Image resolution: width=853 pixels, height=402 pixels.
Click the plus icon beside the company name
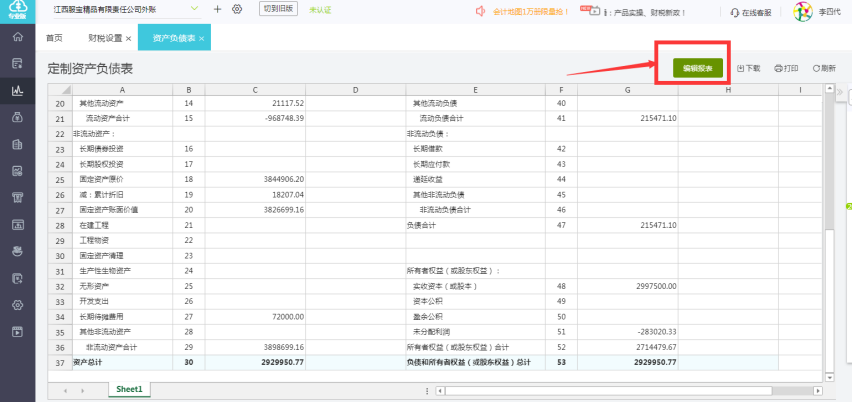click(x=218, y=9)
